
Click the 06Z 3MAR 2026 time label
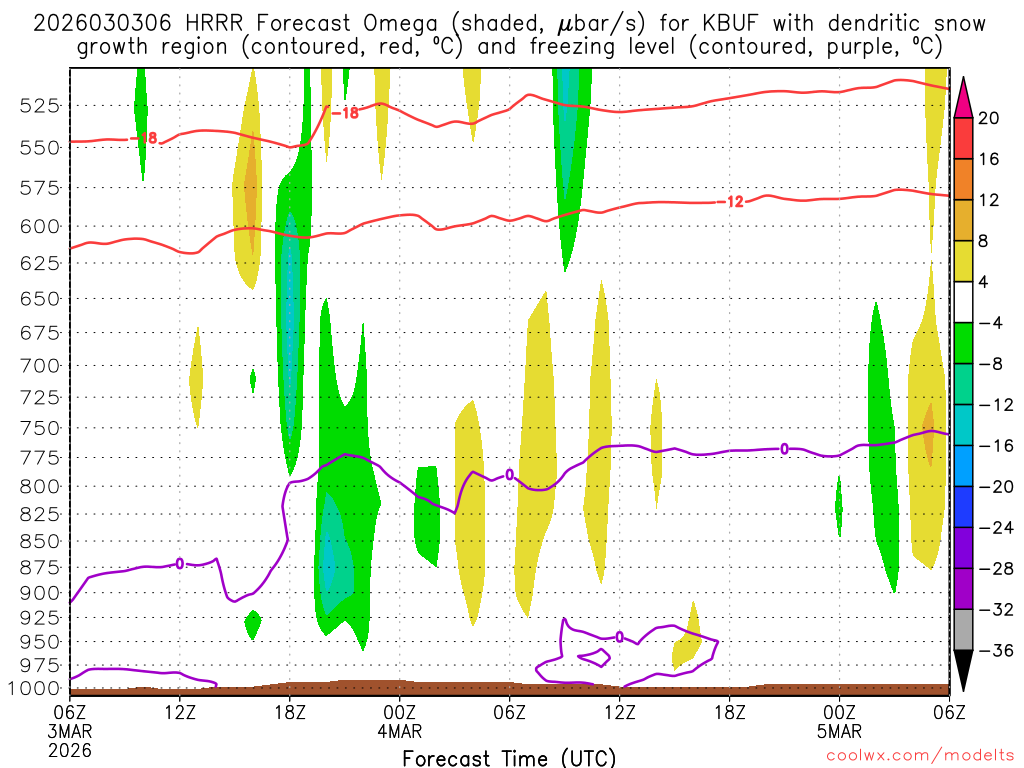pos(70,731)
